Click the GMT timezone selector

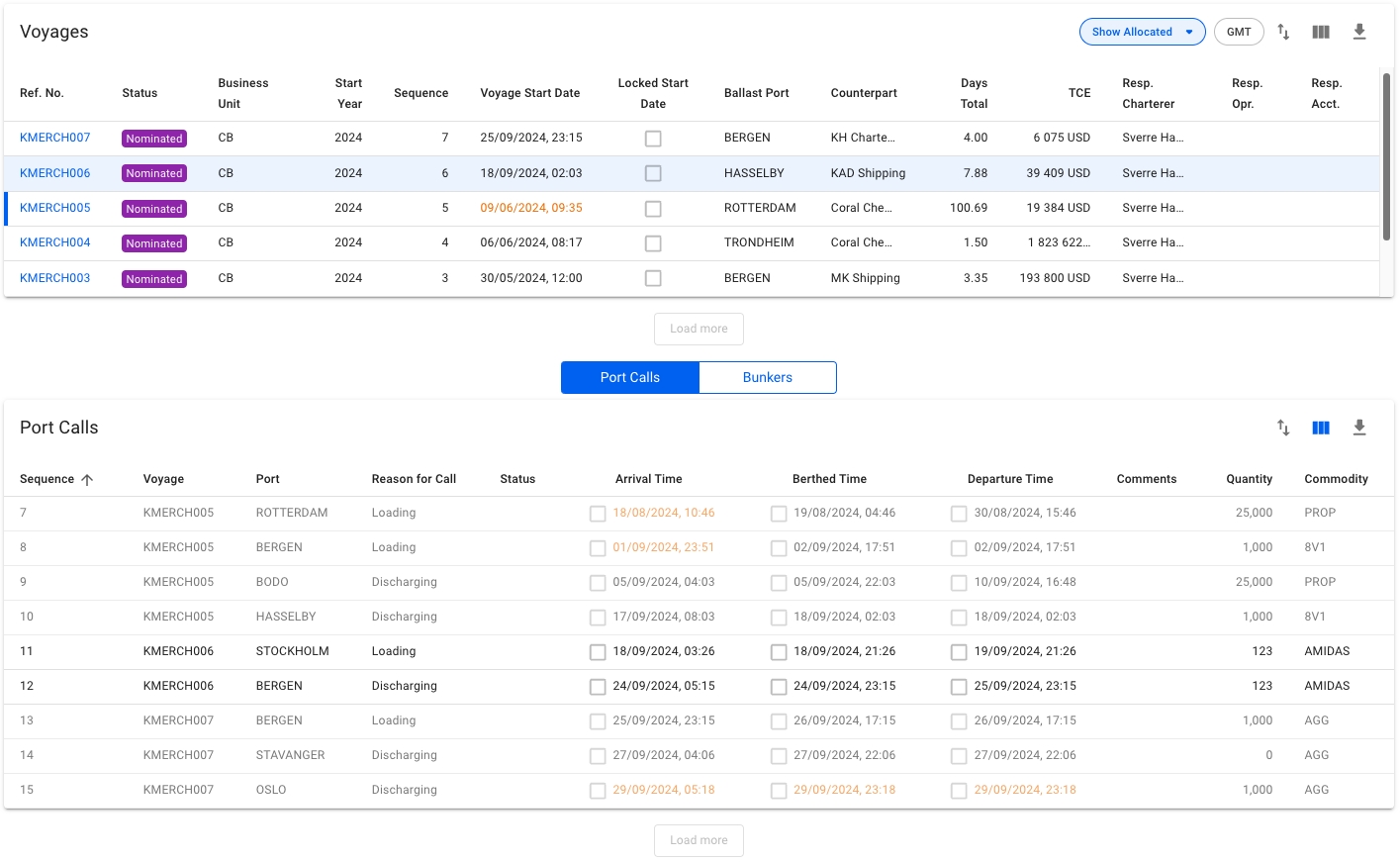[x=1239, y=32]
